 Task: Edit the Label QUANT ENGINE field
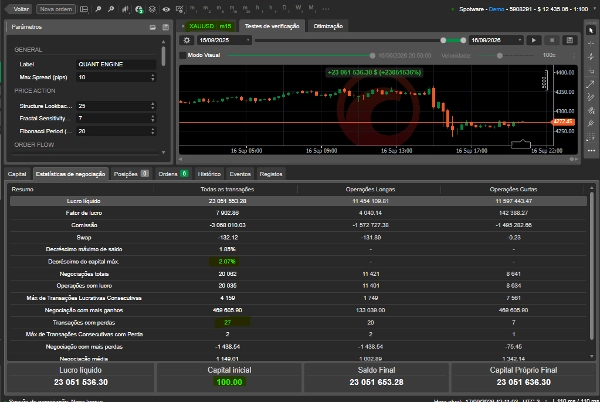(x=116, y=64)
